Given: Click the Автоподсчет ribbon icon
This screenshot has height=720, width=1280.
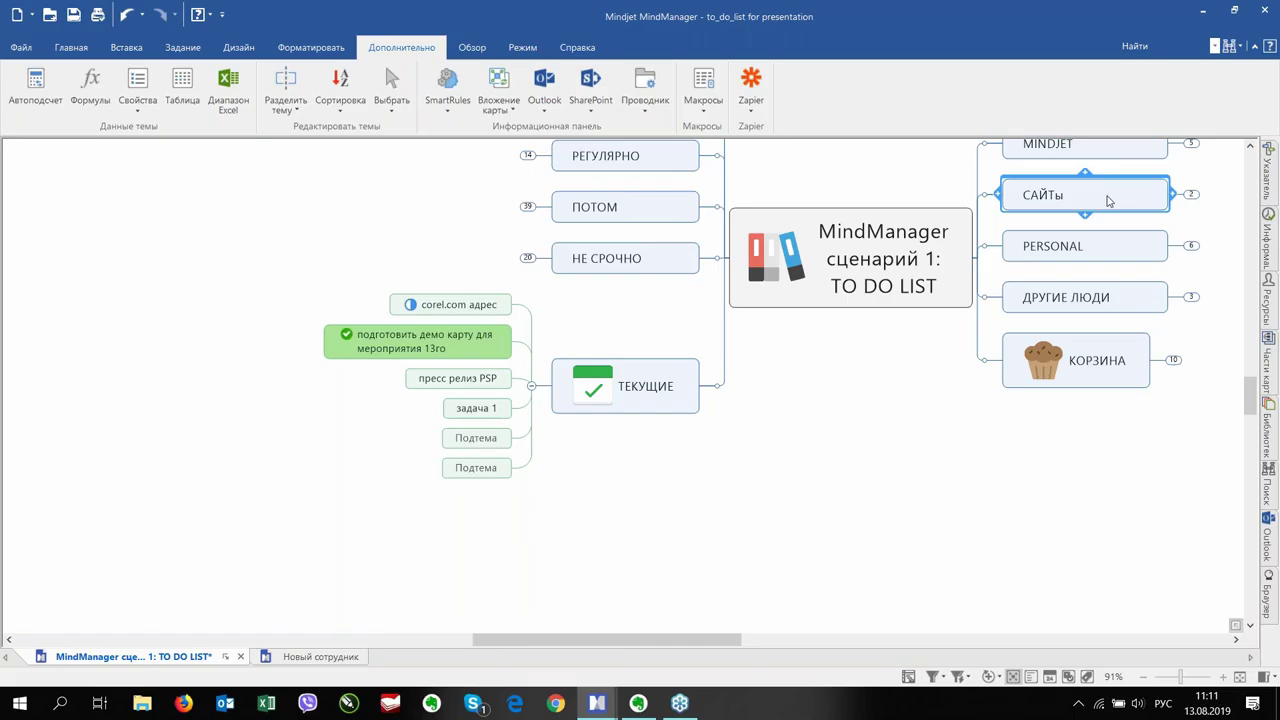Looking at the screenshot, I should [x=36, y=86].
